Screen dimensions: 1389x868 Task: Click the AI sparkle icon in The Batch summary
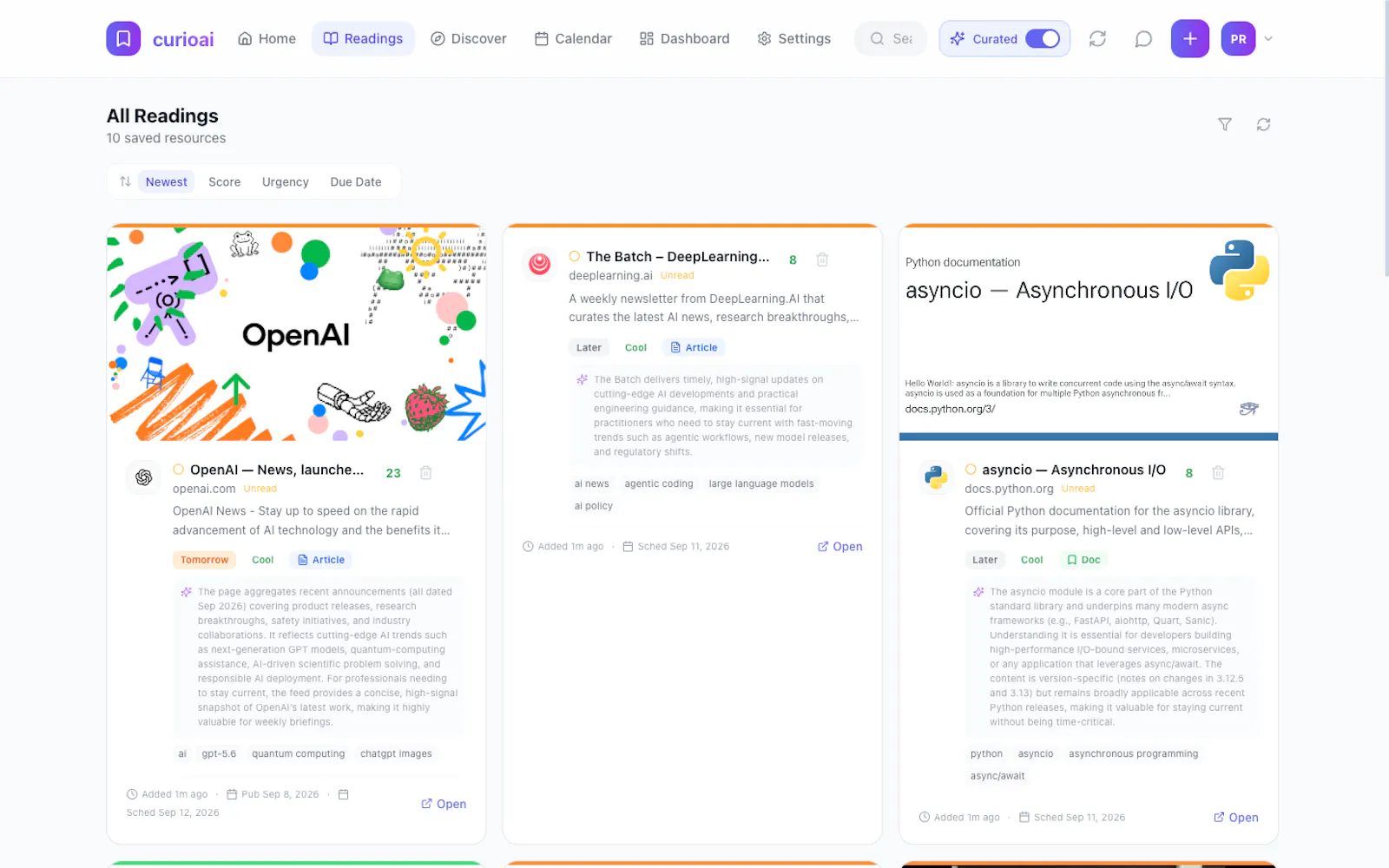(x=583, y=379)
